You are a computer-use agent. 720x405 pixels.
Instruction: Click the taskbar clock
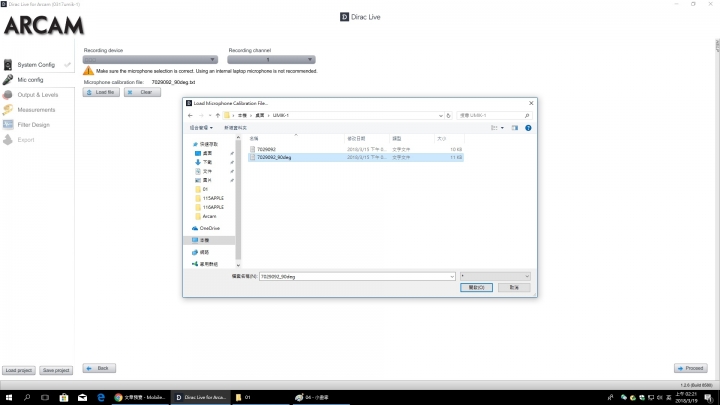point(685,398)
